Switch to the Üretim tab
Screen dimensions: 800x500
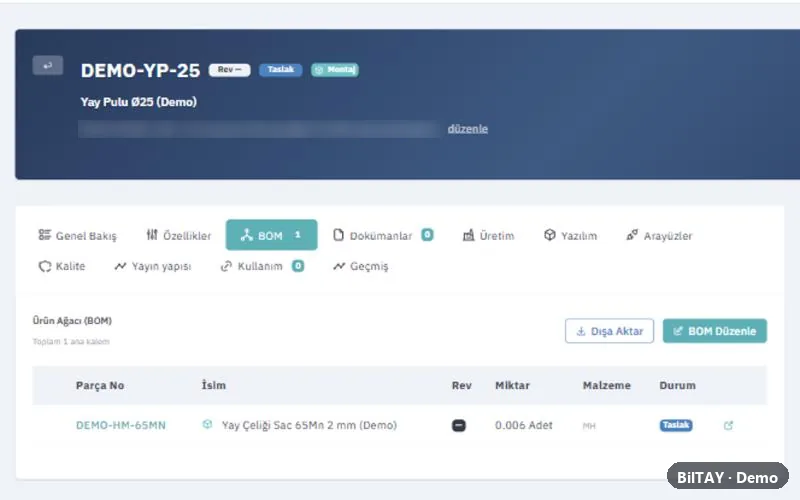point(488,235)
